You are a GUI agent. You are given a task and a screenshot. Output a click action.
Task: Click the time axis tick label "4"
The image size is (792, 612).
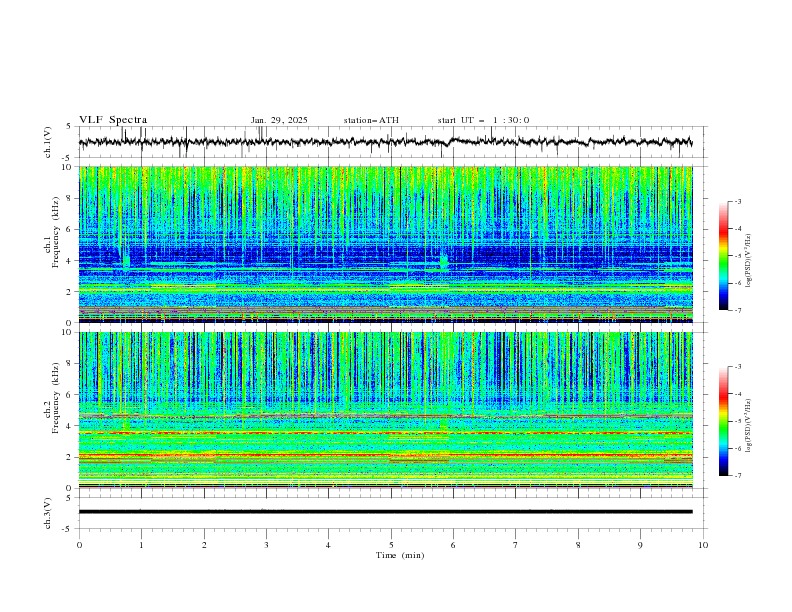pyautogui.click(x=329, y=545)
